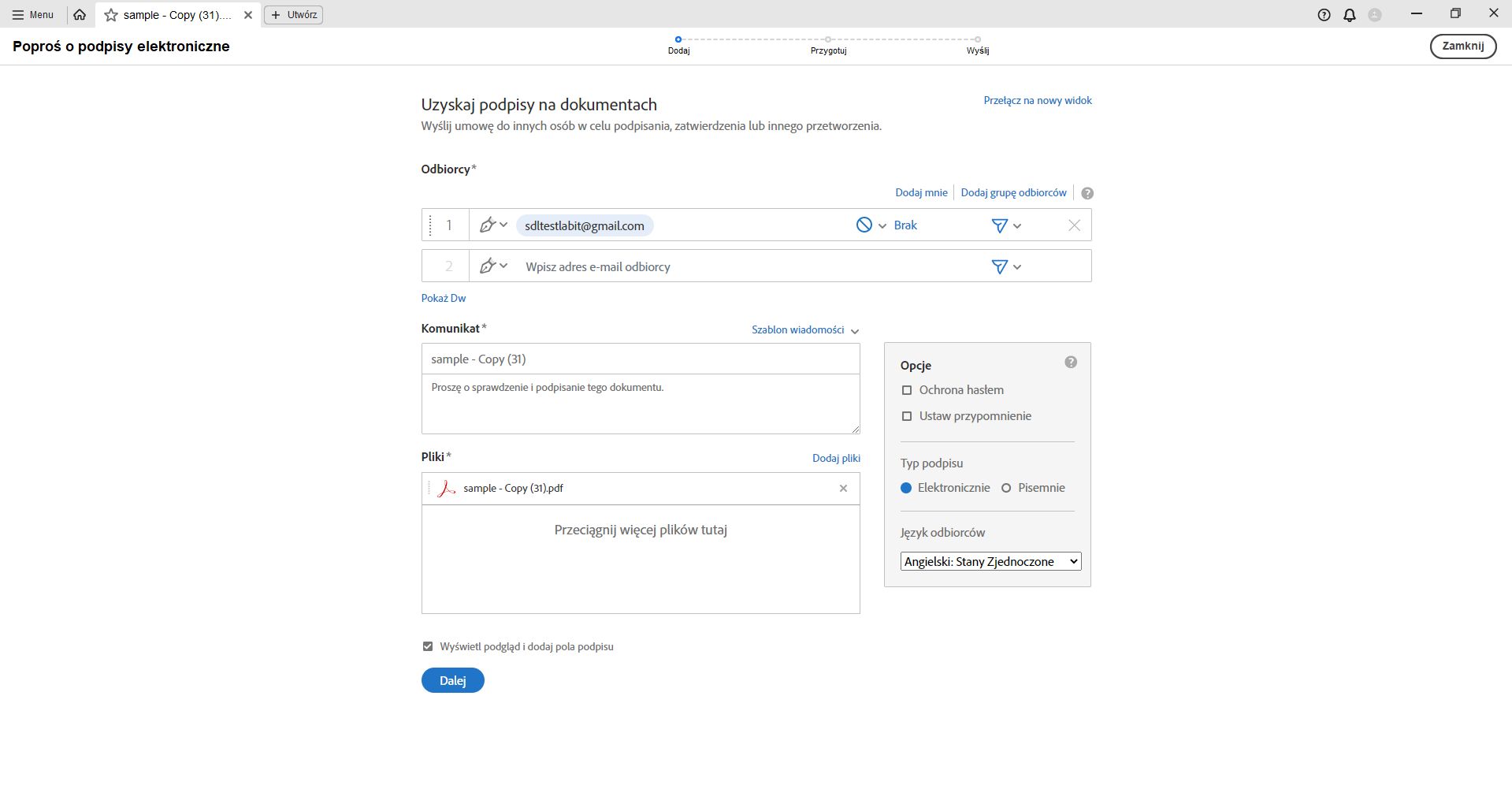Switch to the sample - Copy (31) tab

tap(177, 15)
